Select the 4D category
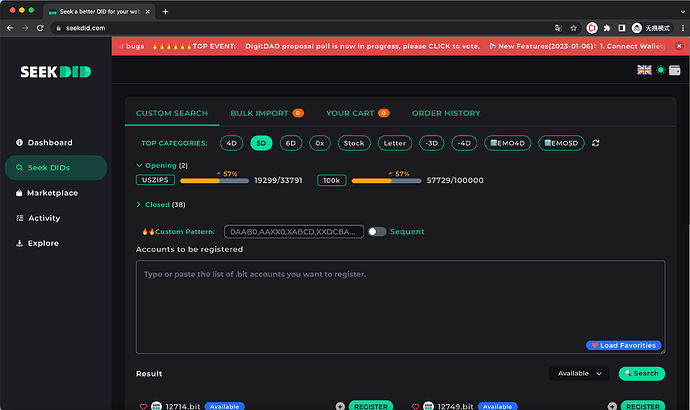This screenshot has width=690, height=410. 231,143
